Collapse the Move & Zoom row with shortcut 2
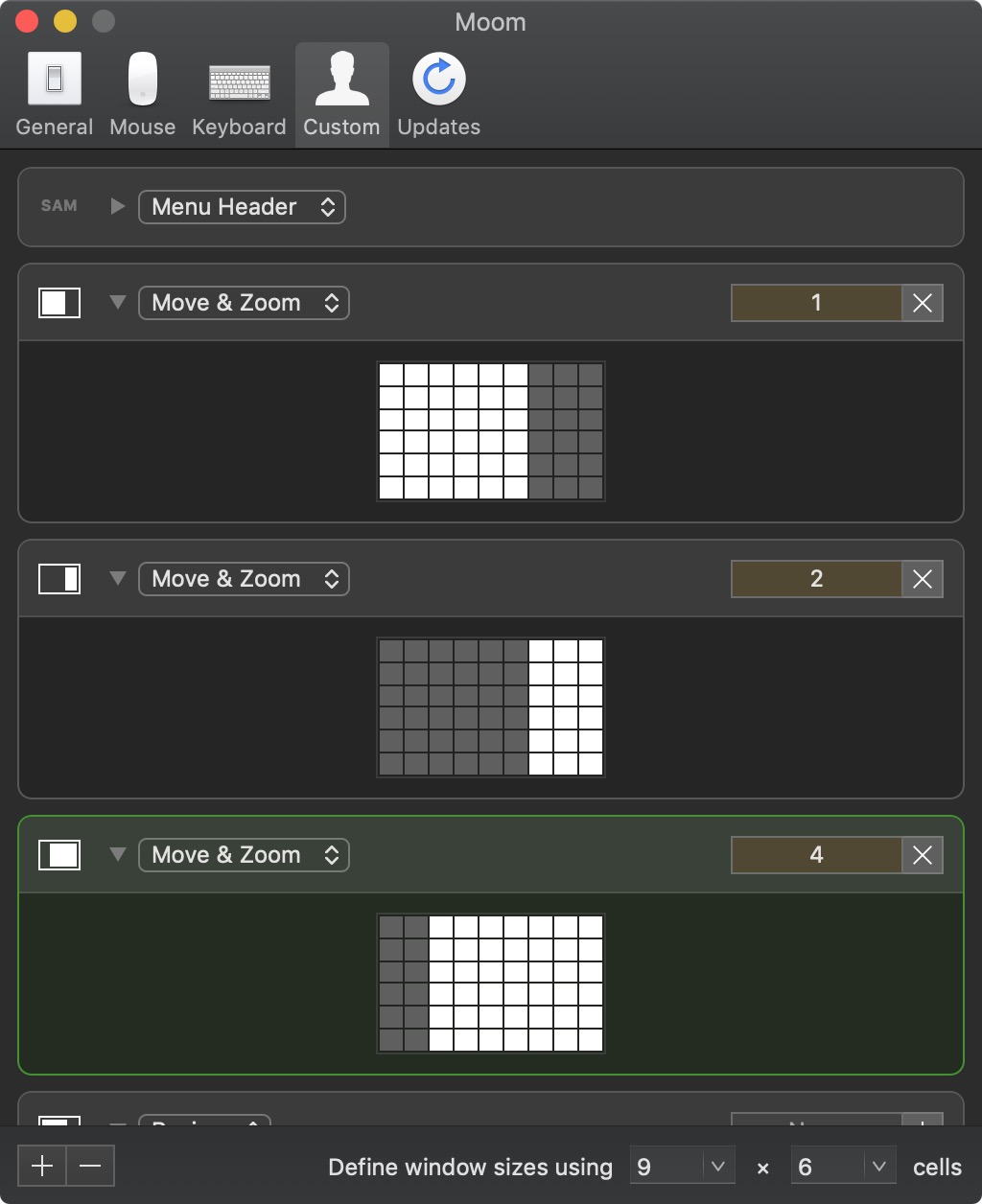The height and width of the screenshot is (1204, 982). click(x=118, y=579)
